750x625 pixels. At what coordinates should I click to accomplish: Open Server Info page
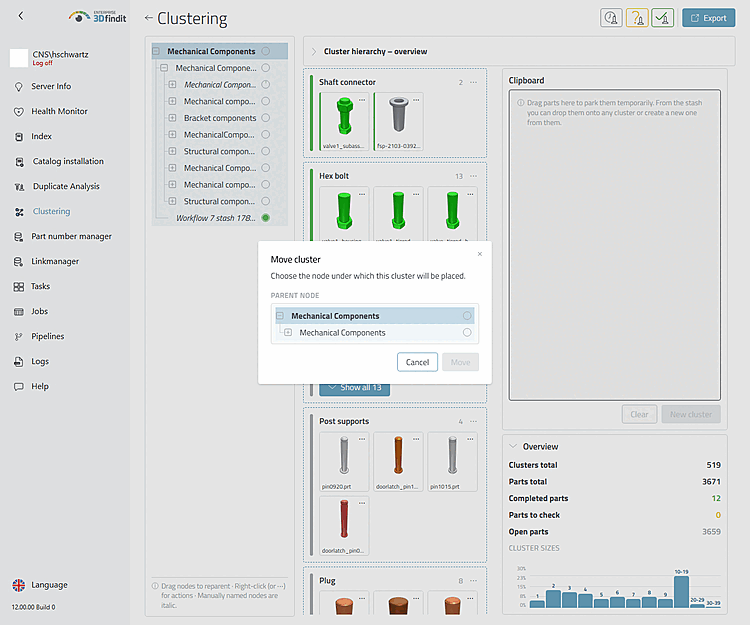tap(51, 87)
